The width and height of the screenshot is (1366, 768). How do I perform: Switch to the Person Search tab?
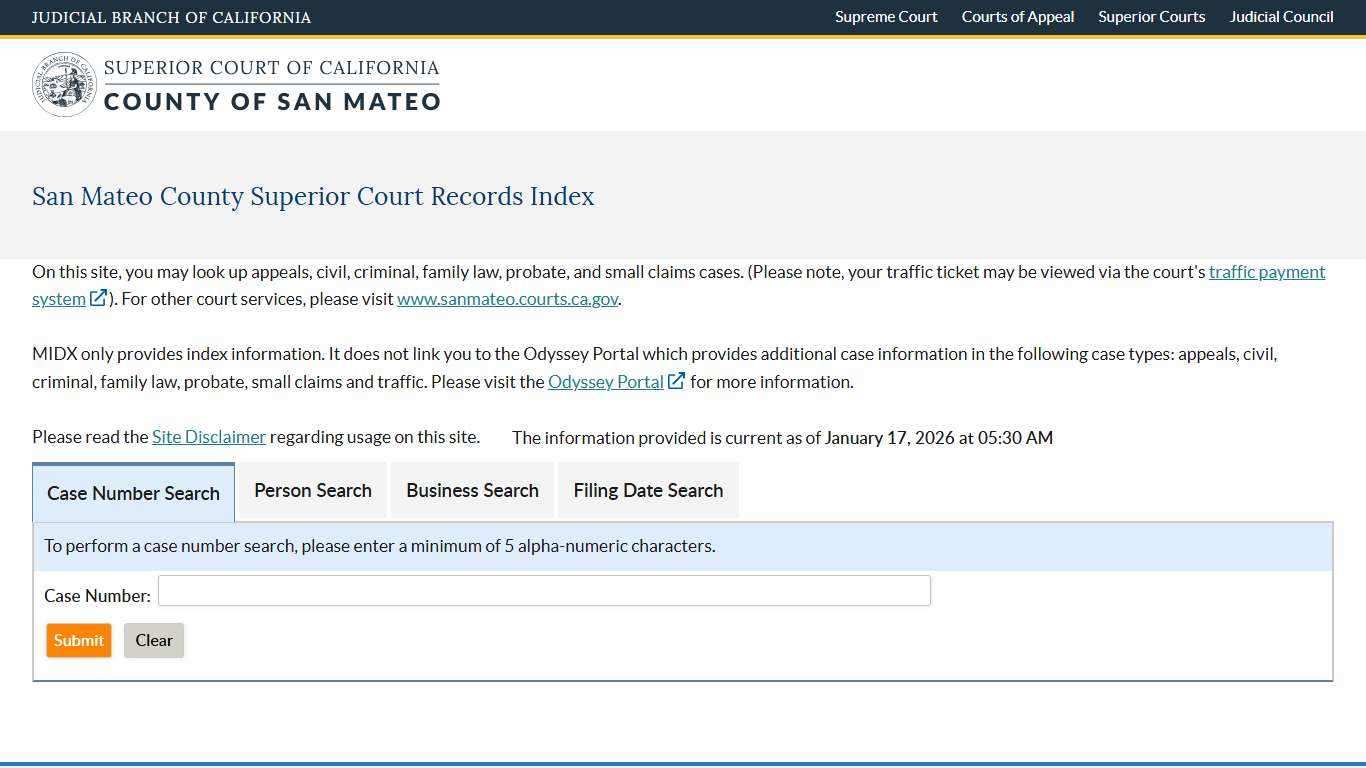(x=312, y=490)
